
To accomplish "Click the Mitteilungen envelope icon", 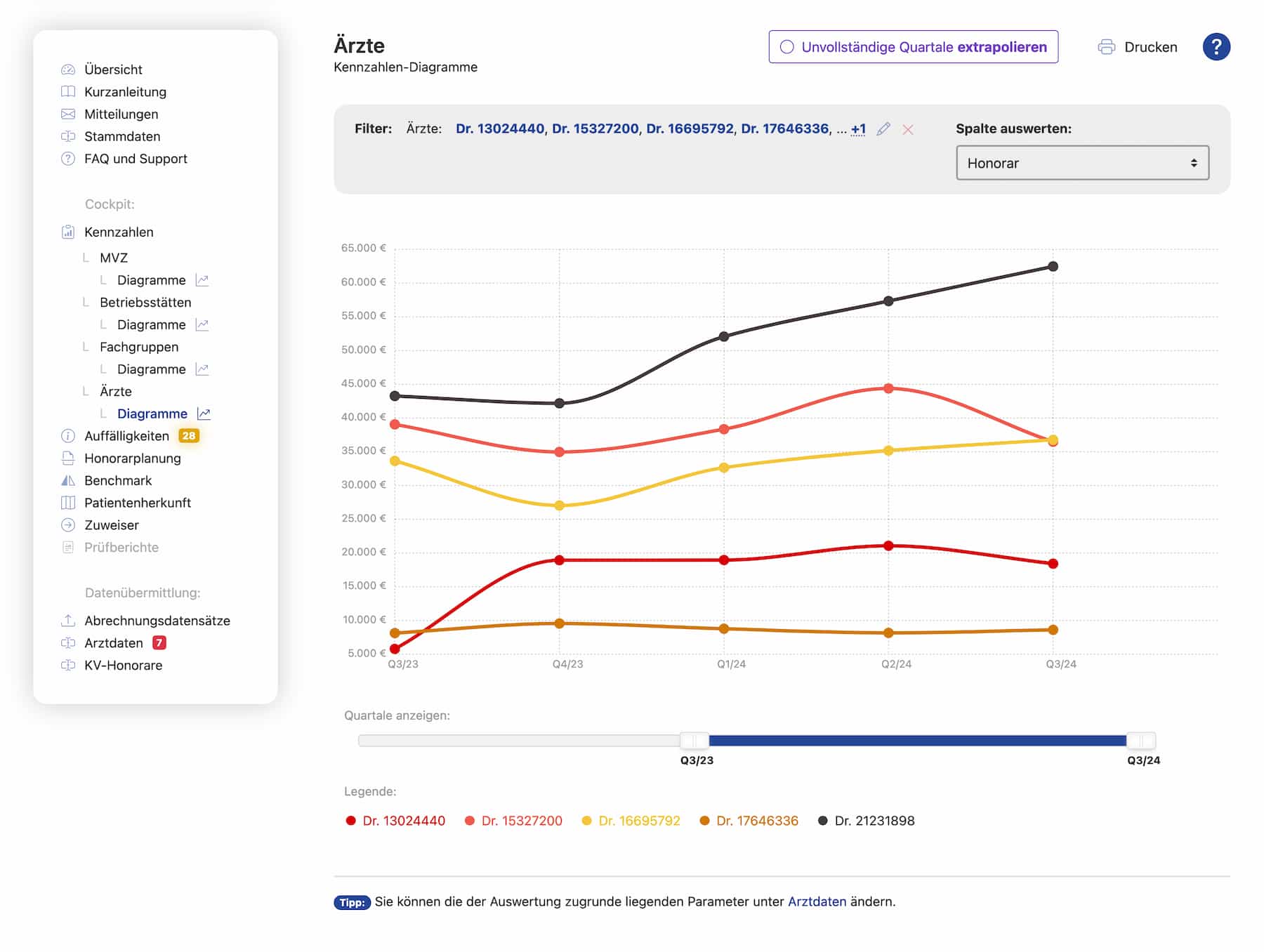I will pyautogui.click(x=68, y=114).
